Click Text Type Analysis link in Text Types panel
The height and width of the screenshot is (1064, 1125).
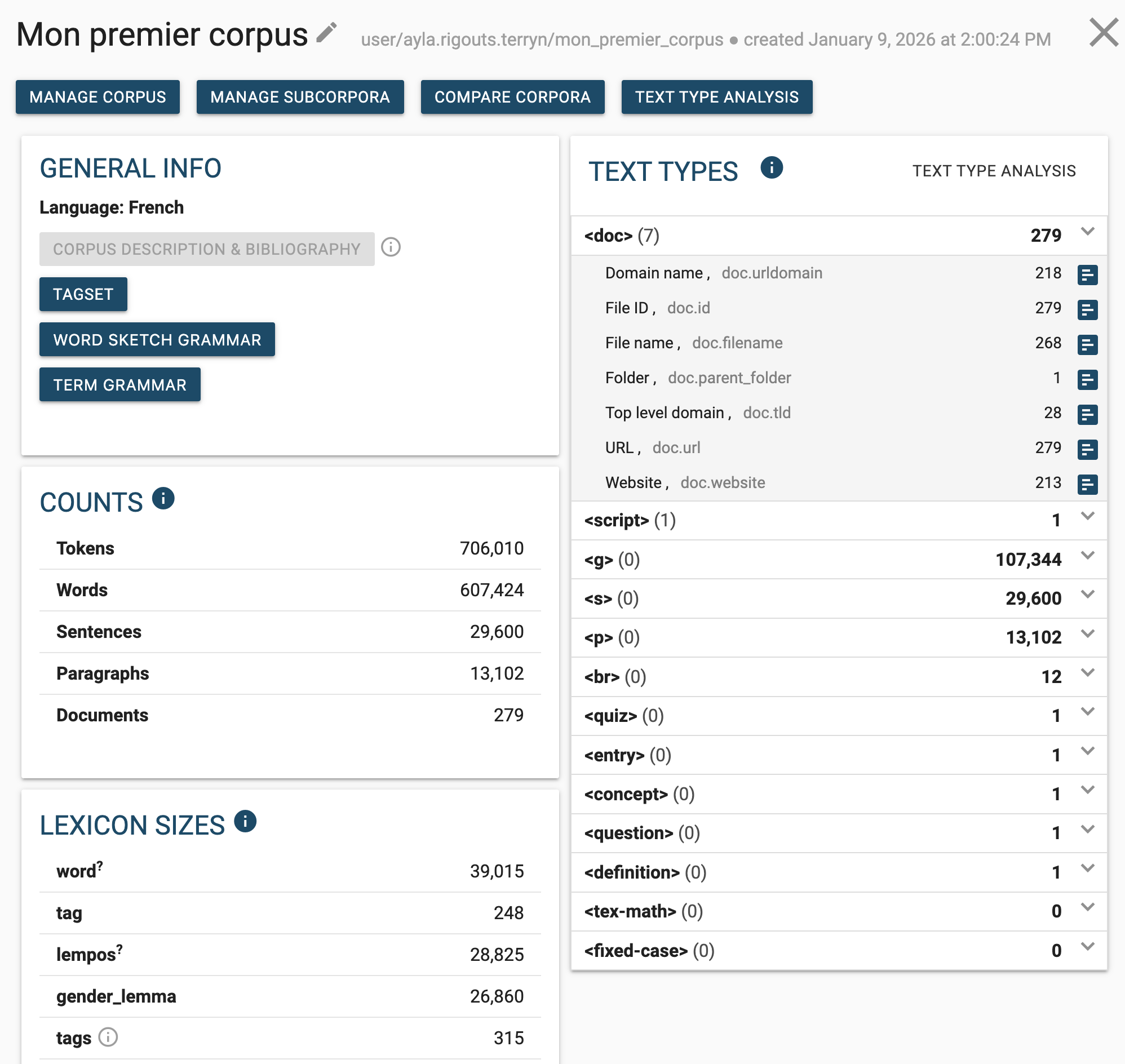point(993,171)
